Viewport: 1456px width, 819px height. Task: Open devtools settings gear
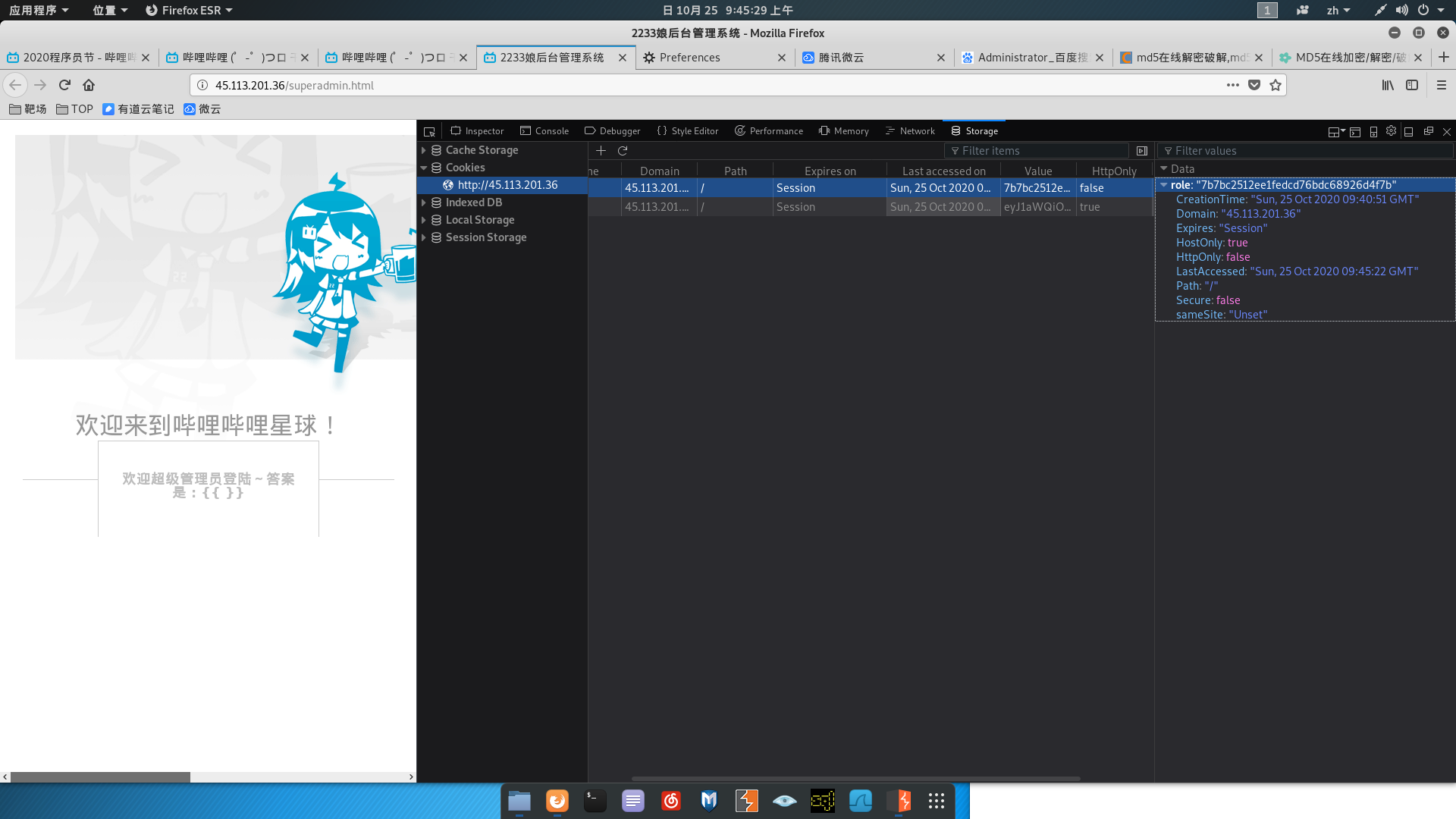[x=1391, y=131]
